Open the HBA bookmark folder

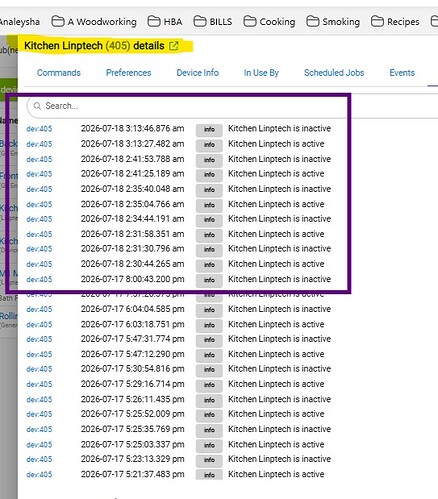pos(165,22)
